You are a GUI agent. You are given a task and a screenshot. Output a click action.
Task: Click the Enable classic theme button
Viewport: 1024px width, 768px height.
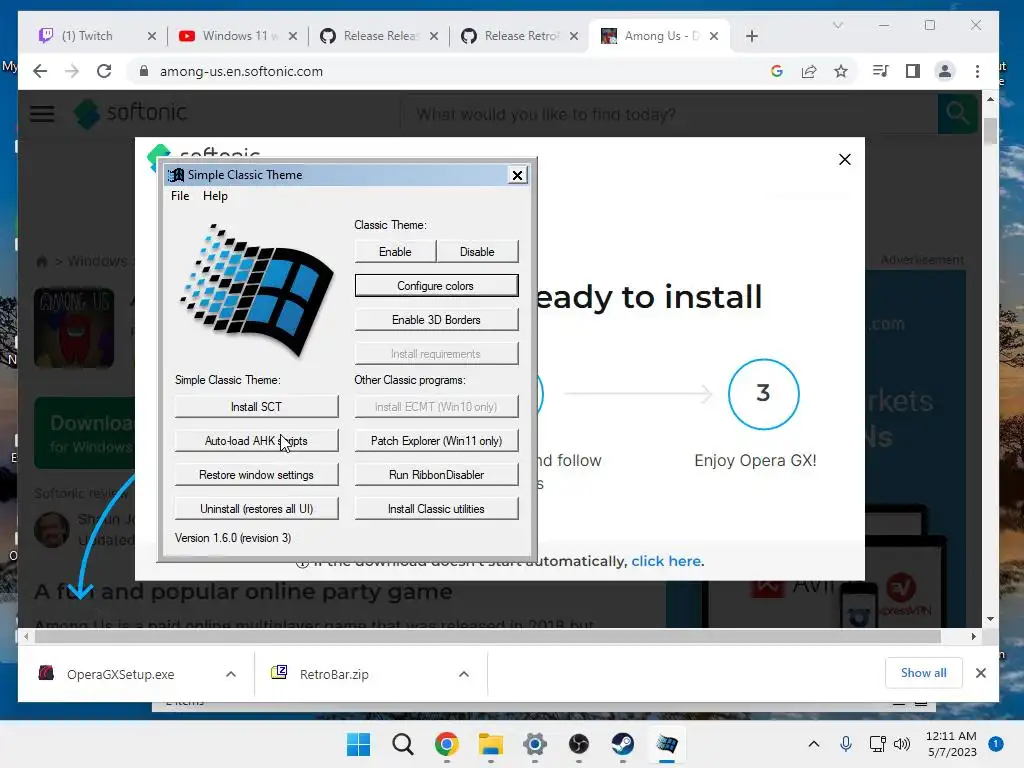395,251
